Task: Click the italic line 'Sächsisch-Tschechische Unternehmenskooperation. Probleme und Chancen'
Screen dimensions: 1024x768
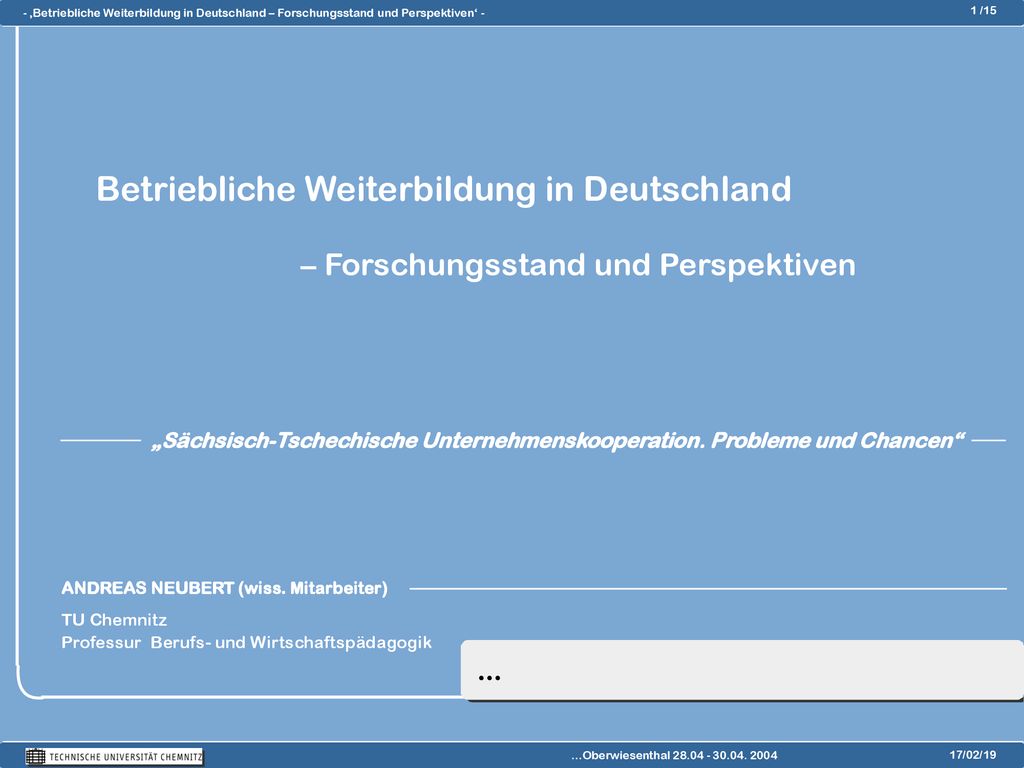Action: (558, 441)
